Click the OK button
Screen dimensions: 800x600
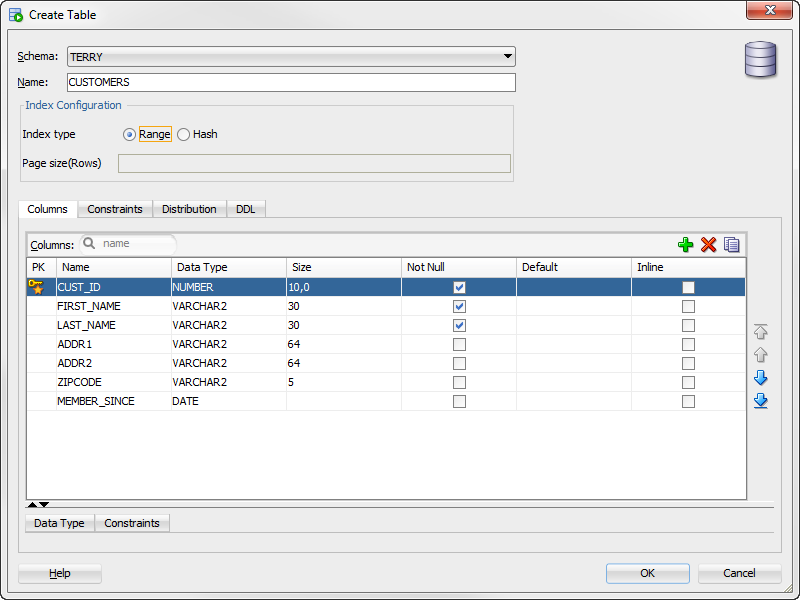coord(647,573)
